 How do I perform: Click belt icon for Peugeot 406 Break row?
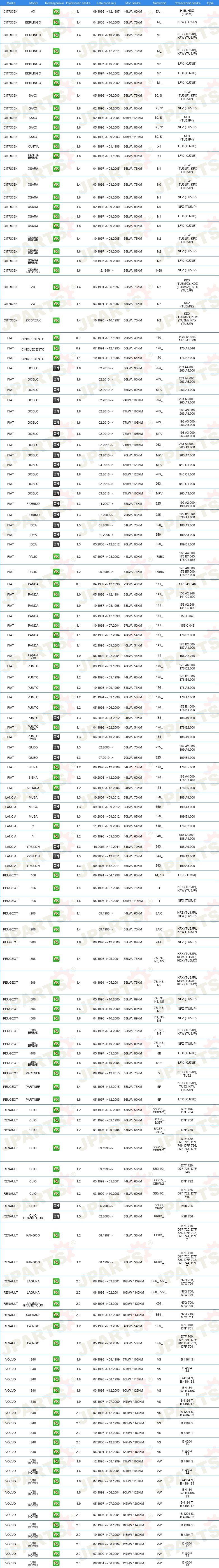pos(56,1063)
